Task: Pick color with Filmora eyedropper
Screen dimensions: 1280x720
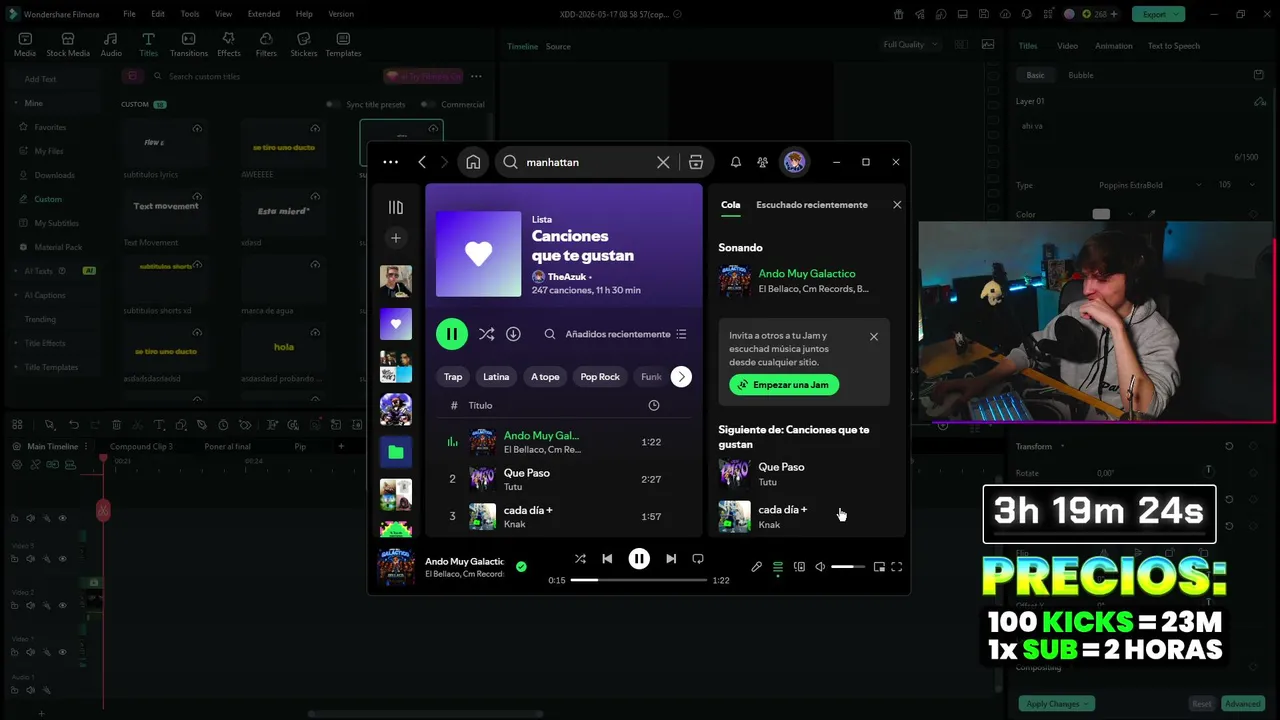Action: [x=1152, y=214]
